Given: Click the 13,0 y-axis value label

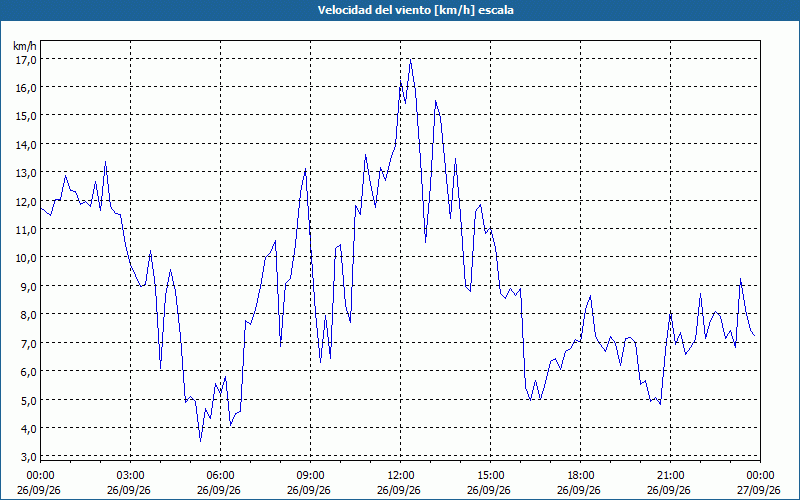Looking at the screenshot, I should pyautogui.click(x=27, y=172).
